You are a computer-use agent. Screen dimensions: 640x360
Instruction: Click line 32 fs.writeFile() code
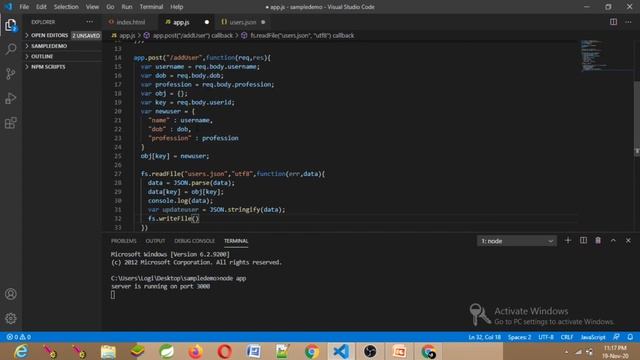(173, 219)
